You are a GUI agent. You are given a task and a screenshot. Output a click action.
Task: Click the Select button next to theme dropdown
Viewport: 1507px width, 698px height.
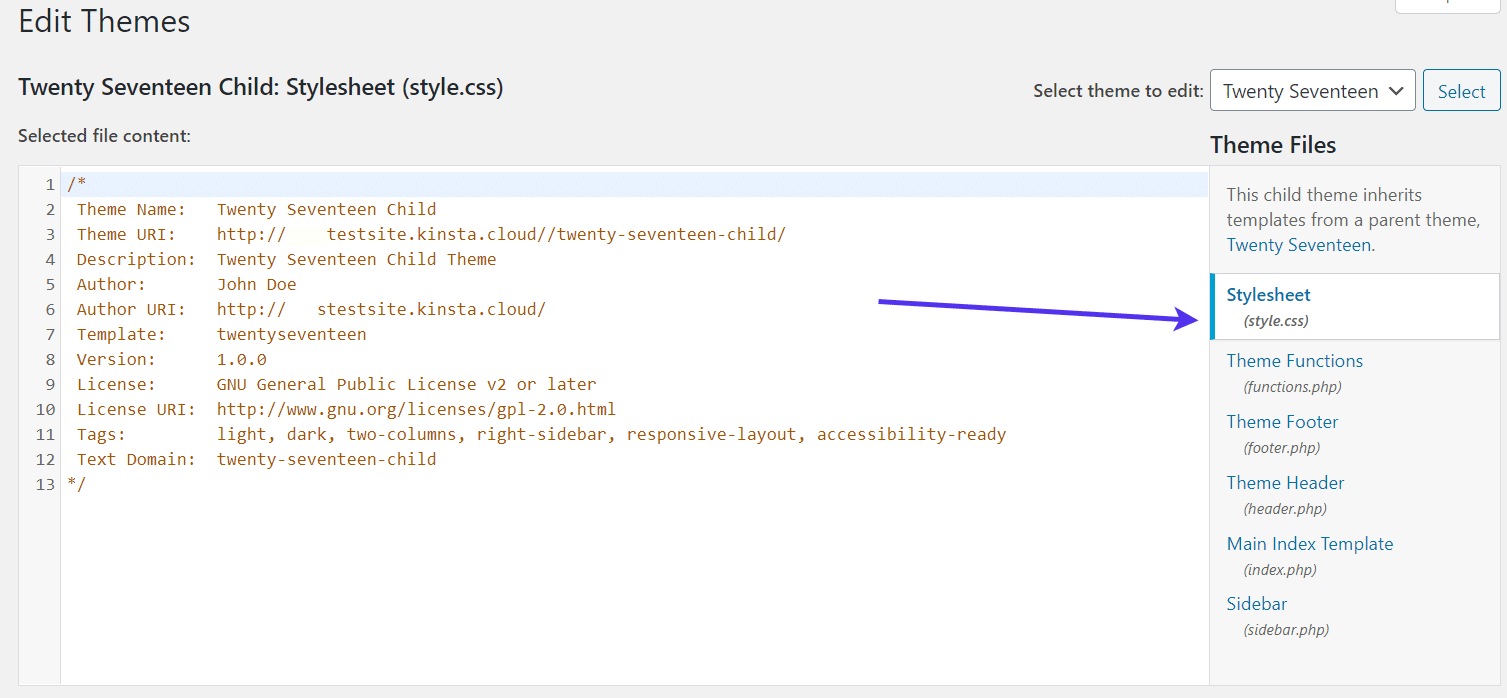point(1460,90)
